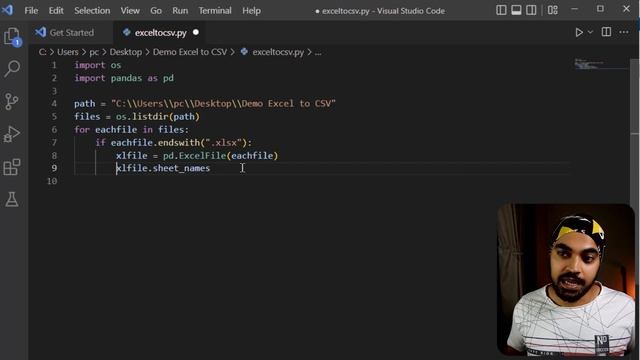
Task: Select the exceltocsv.py editor tab
Action: tap(160, 33)
